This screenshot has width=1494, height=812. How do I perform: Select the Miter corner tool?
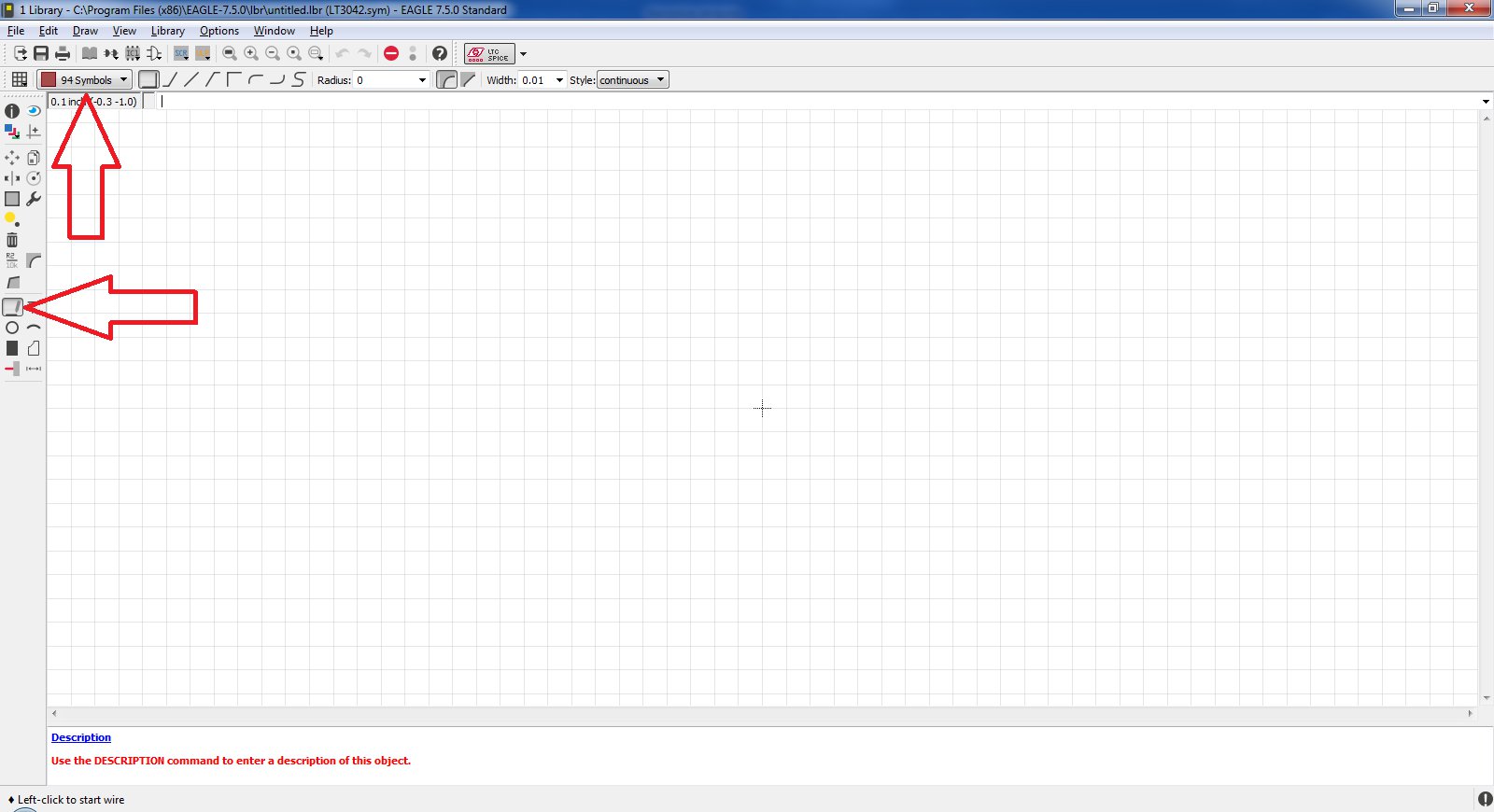click(34, 260)
